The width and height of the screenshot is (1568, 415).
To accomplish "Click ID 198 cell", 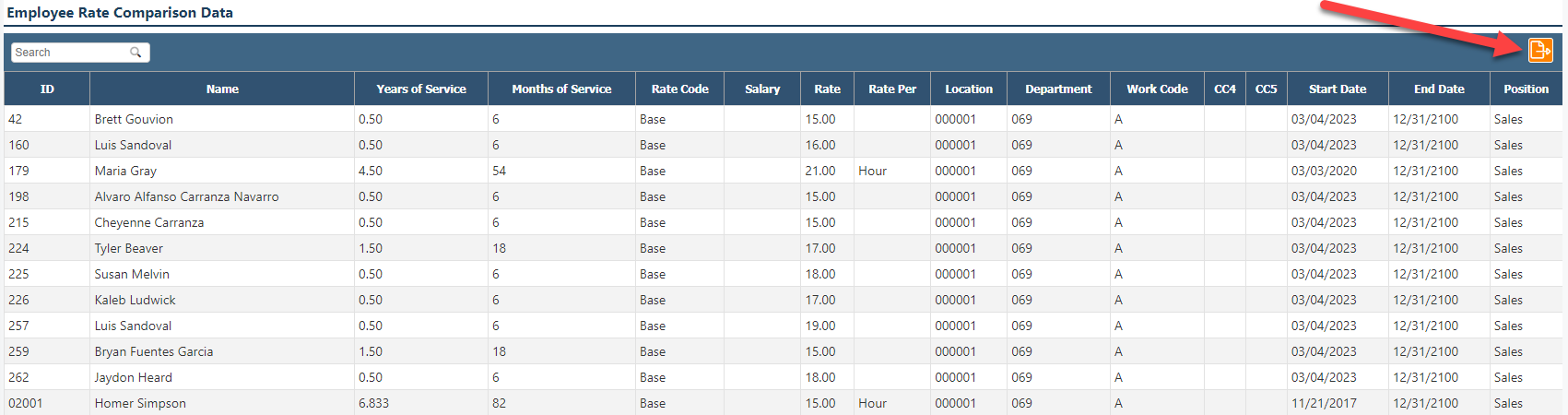I will pos(47,196).
